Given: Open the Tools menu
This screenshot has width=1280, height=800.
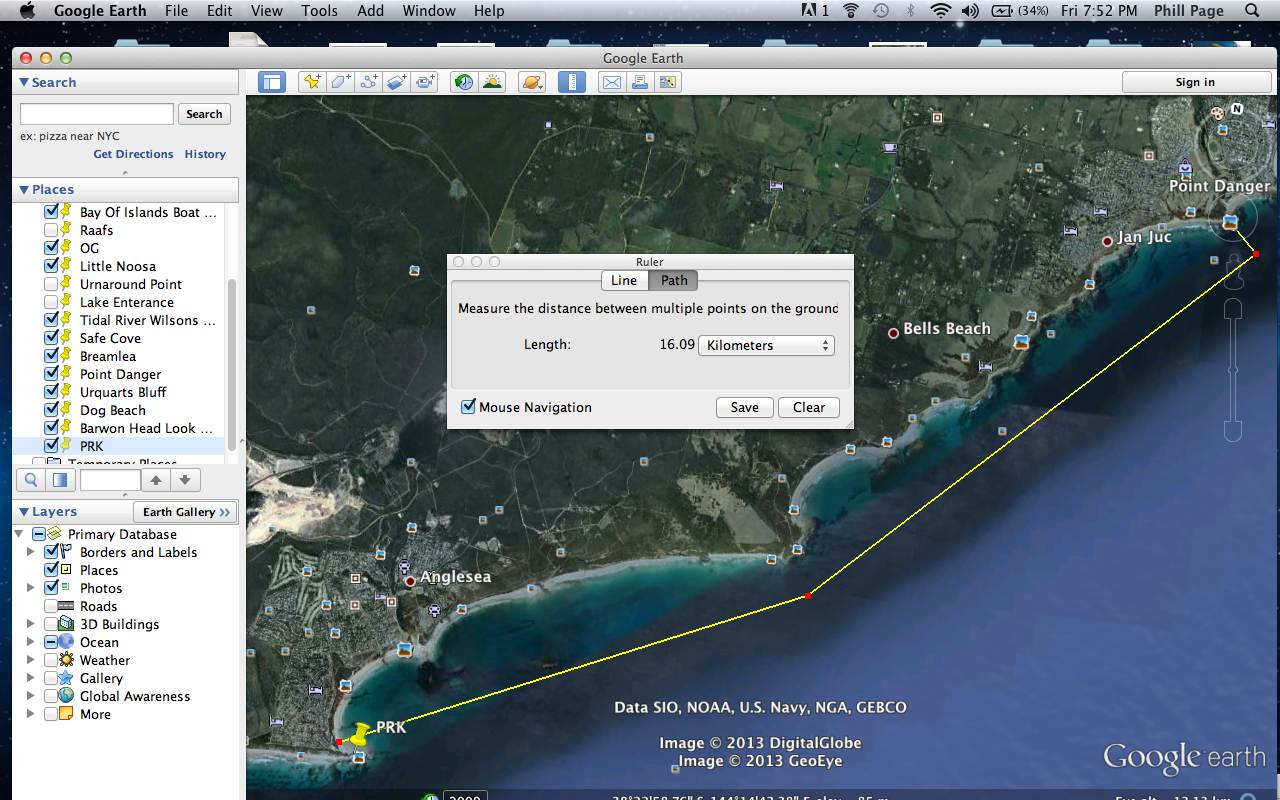Looking at the screenshot, I should coord(319,11).
